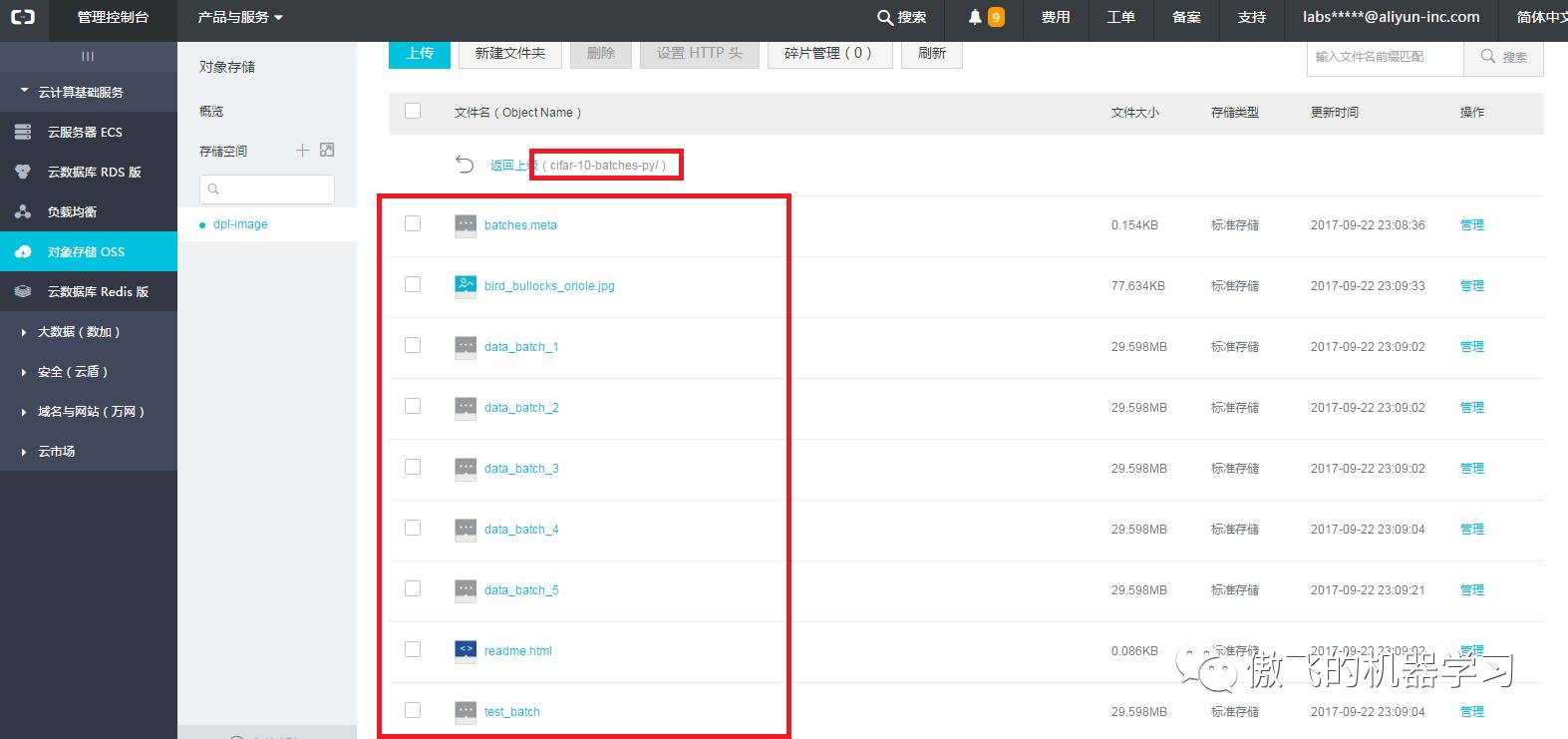1568x739 pixels.
Task: Check the data_batch_2 checkbox
Action: pos(413,406)
